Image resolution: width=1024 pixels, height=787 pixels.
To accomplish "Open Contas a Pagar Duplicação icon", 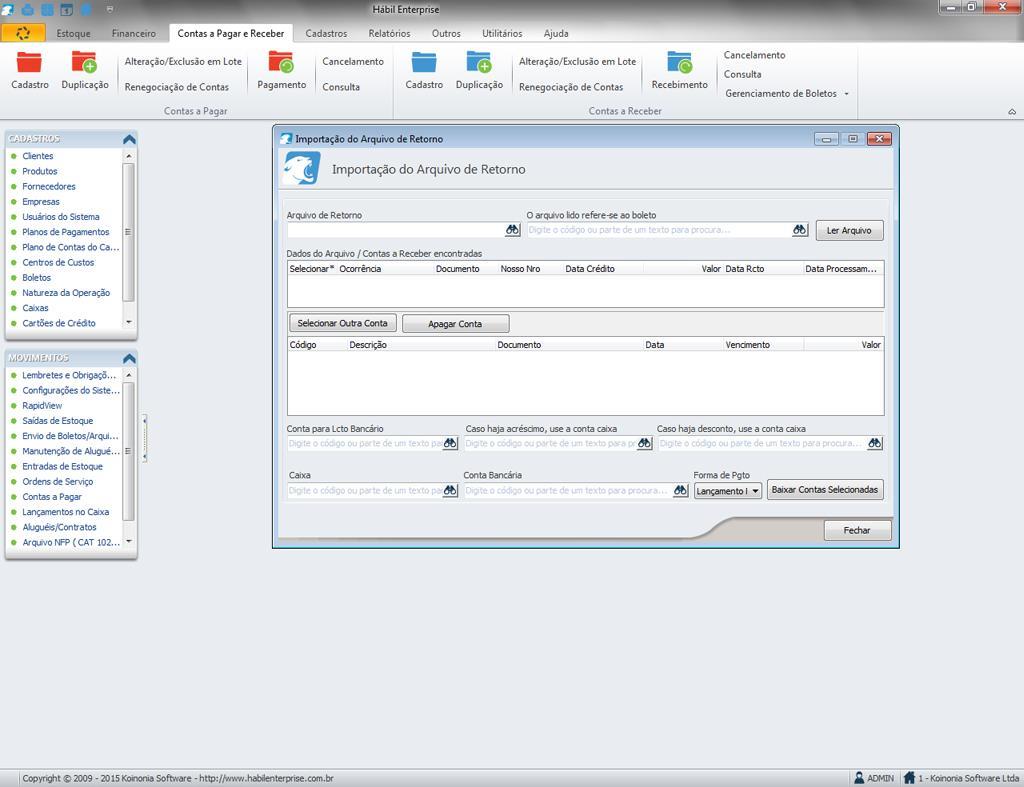I will (x=84, y=63).
